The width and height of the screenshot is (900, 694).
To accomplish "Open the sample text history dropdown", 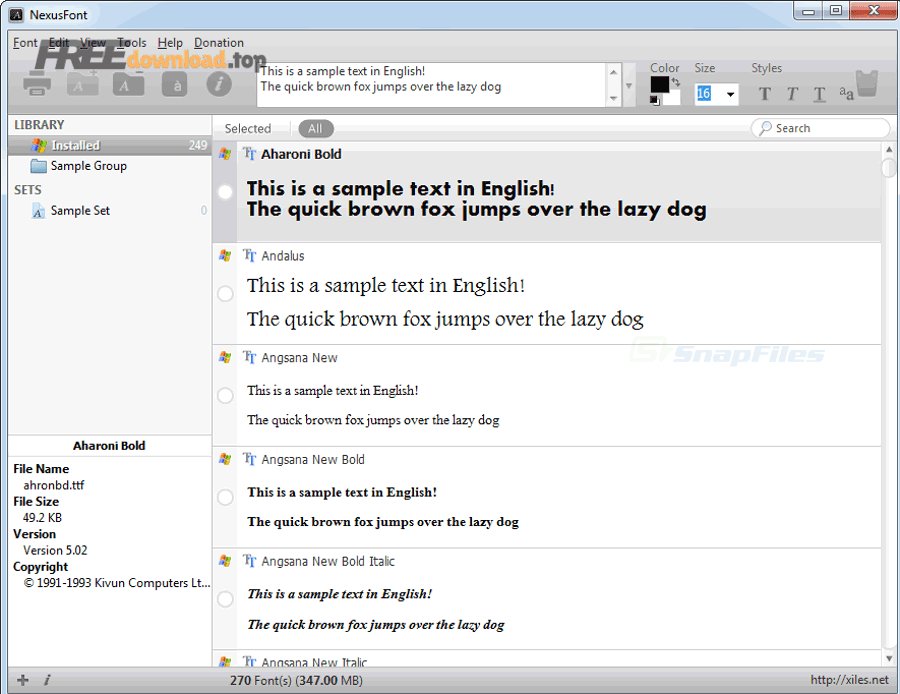I will 629,86.
